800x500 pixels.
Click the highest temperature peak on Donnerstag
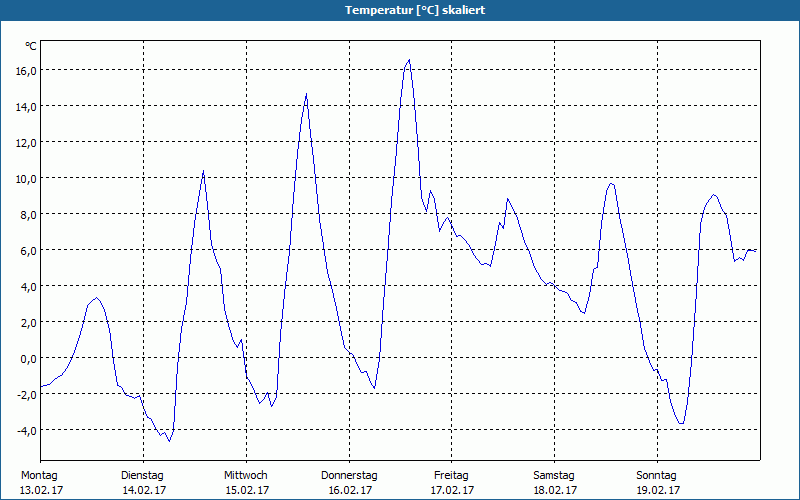409,60
